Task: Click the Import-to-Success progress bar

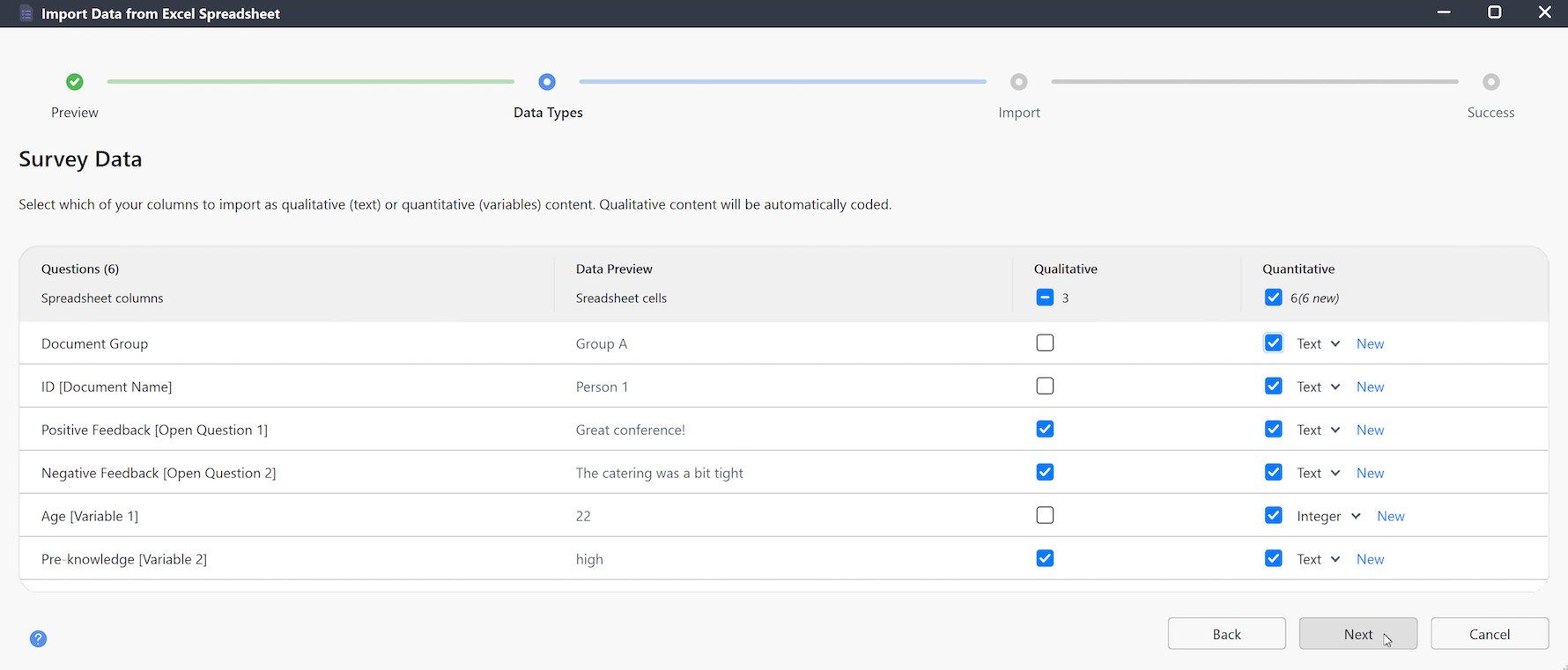Action: 1255,82
